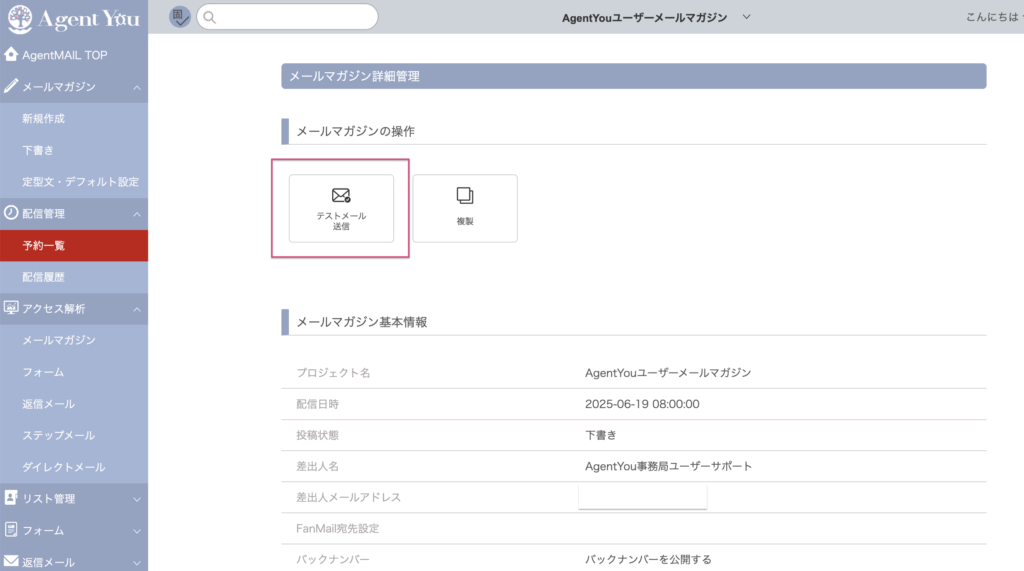Focus the top search field
The image size is (1024, 571).
pos(287,17)
